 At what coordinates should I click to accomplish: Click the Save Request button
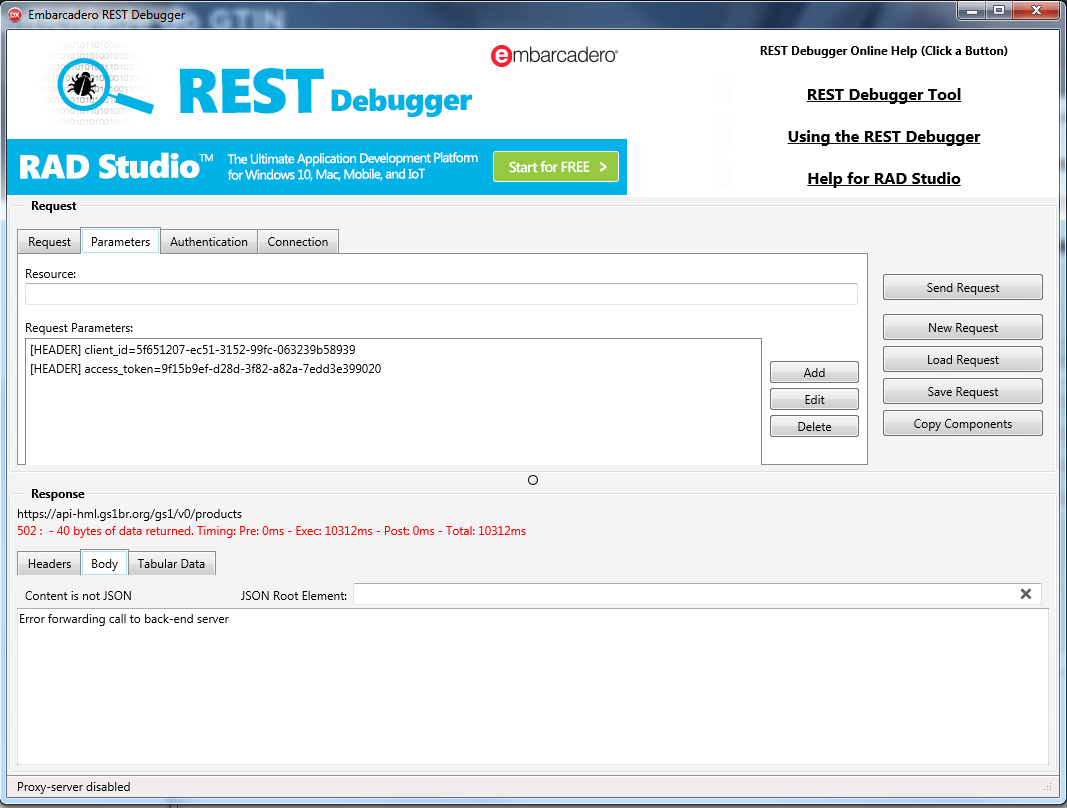[x=962, y=392]
